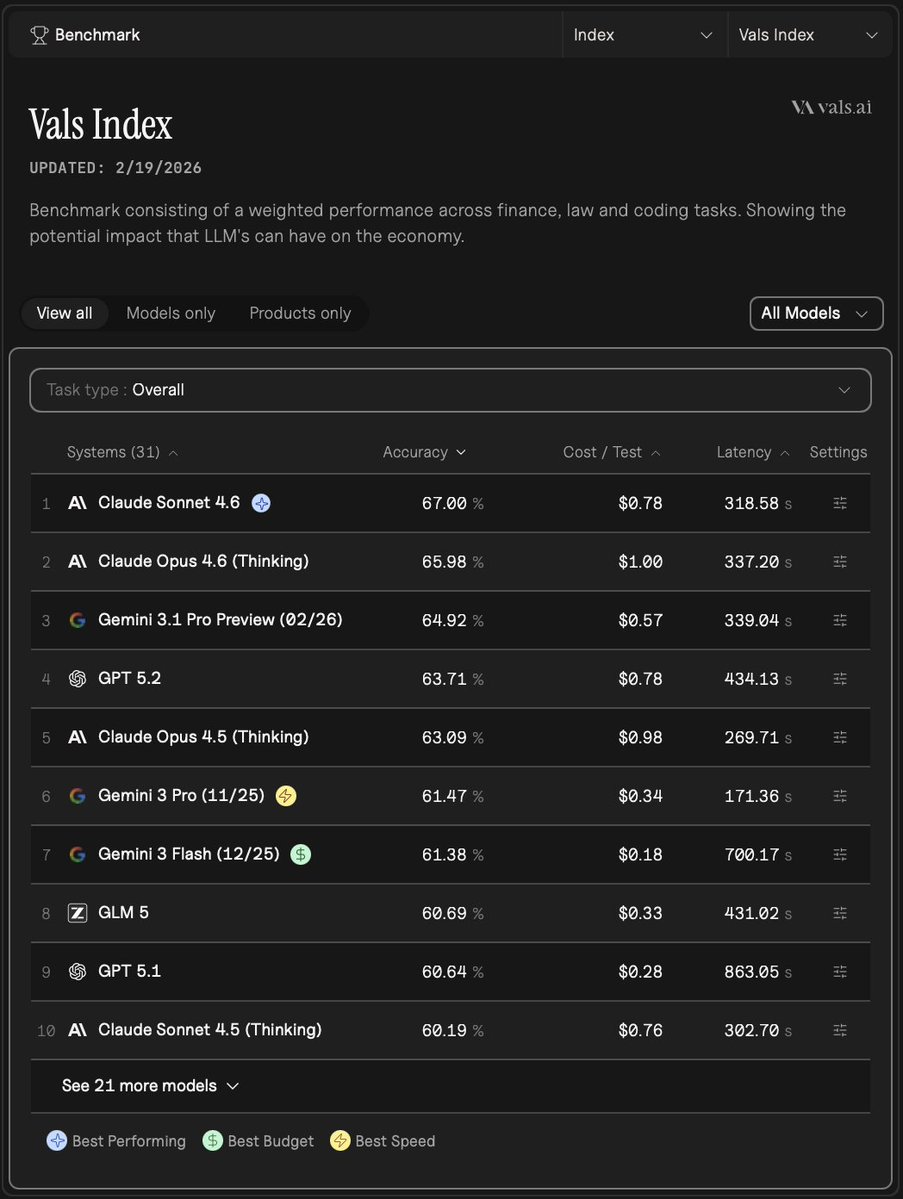The image size is (903, 1199).
Task: Click cost value $0.18
Action: pos(641,855)
